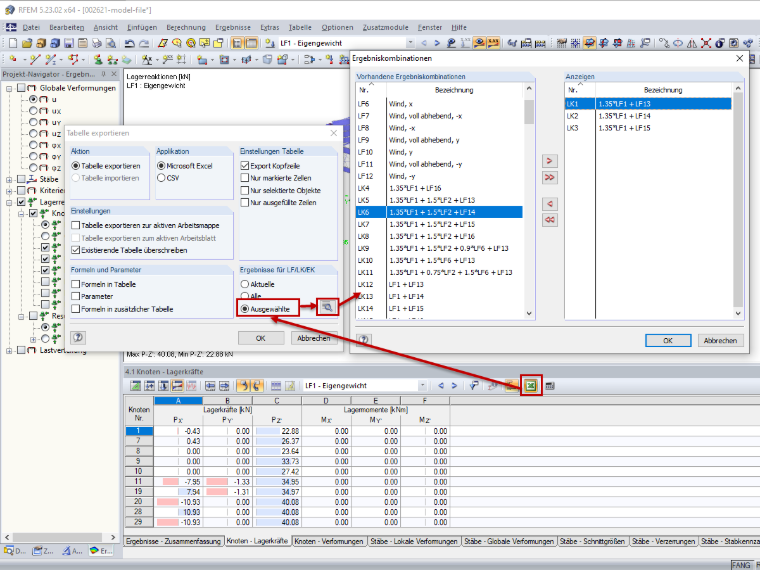Click single right arrow to add combination
This screenshot has width=760, height=570.
549,161
